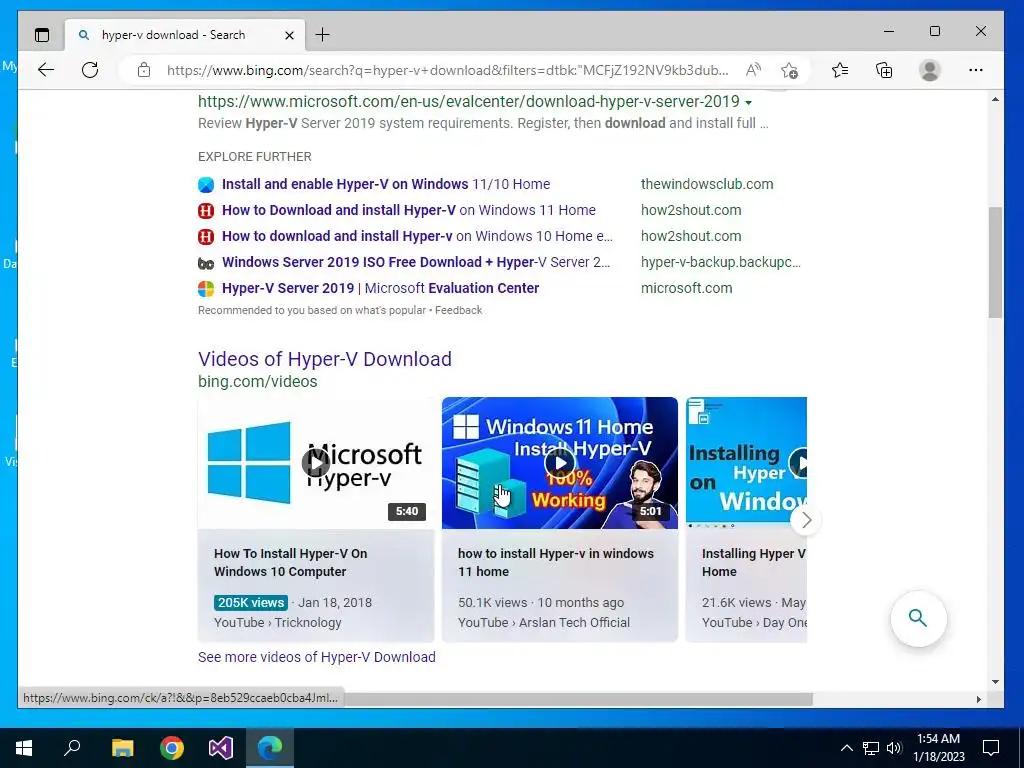Open a new browser tab

click(x=323, y=35)
